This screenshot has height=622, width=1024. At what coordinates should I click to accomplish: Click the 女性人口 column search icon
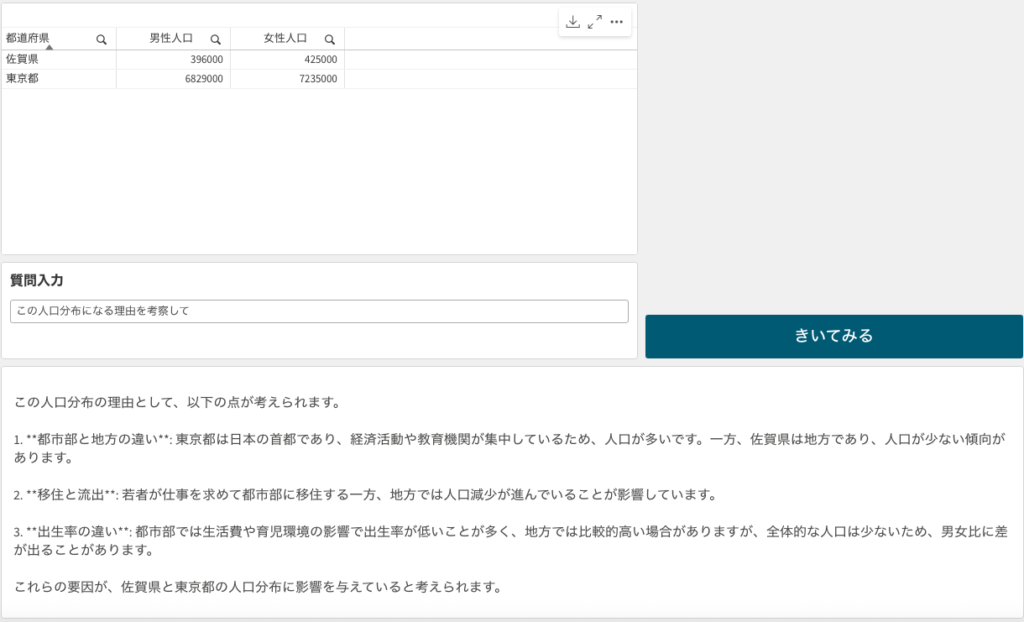coord(329,39)
